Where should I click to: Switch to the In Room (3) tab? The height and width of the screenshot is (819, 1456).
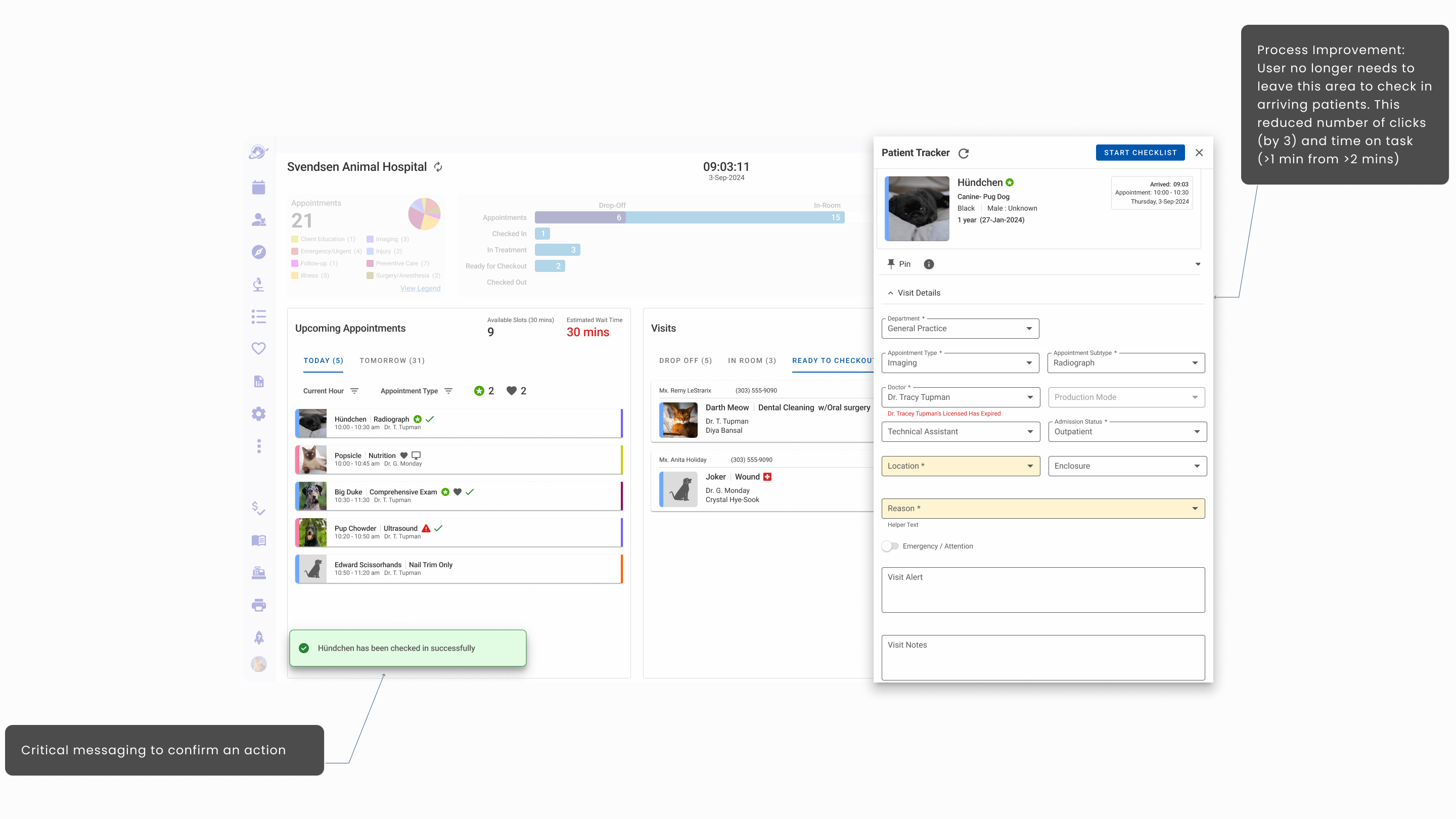pyautogui.click(x=752, y=360)
